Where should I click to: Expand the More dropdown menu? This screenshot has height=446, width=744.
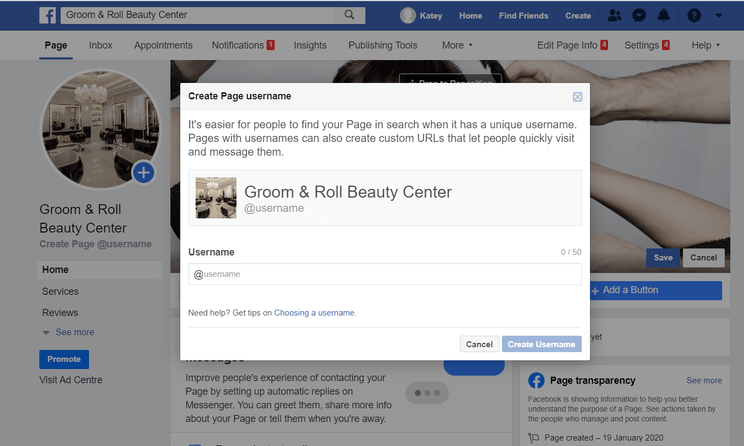(457, 45)
